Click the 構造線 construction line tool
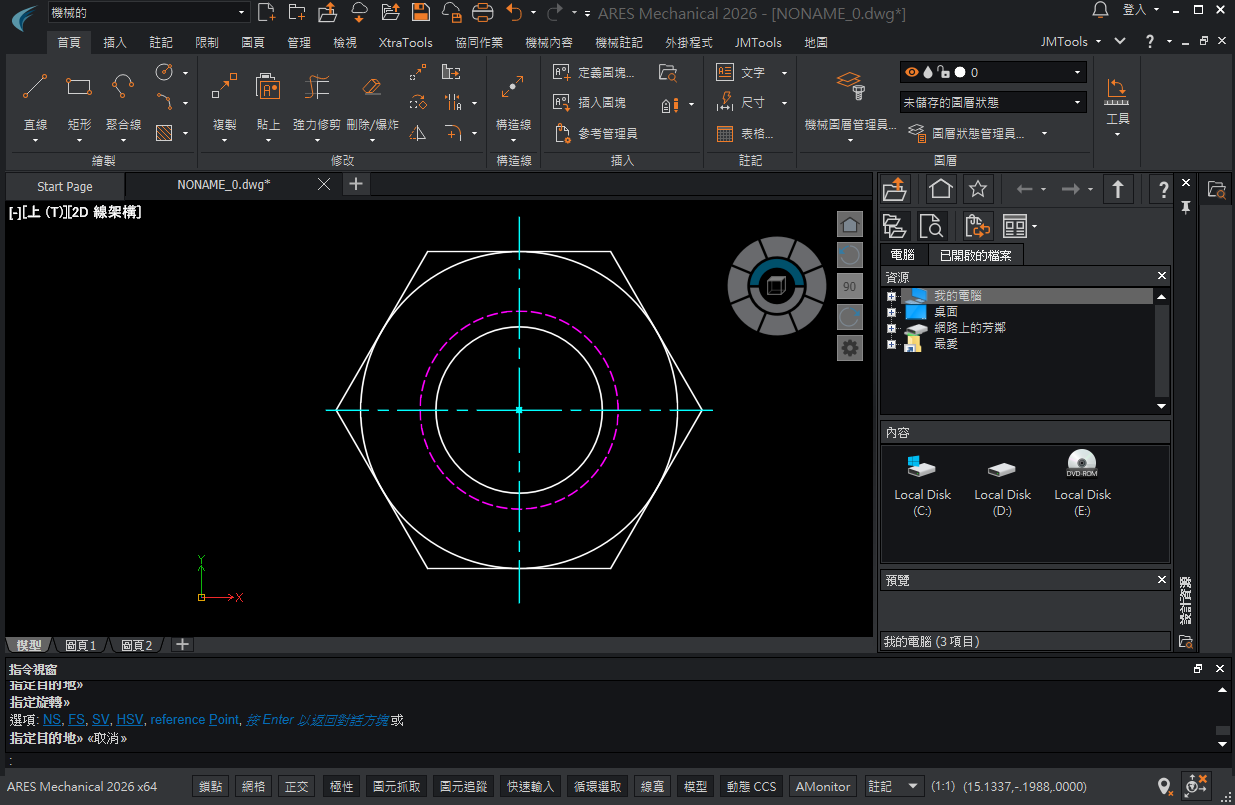The height and width of the screenshot is (805, 1235). tap(513, 88)
